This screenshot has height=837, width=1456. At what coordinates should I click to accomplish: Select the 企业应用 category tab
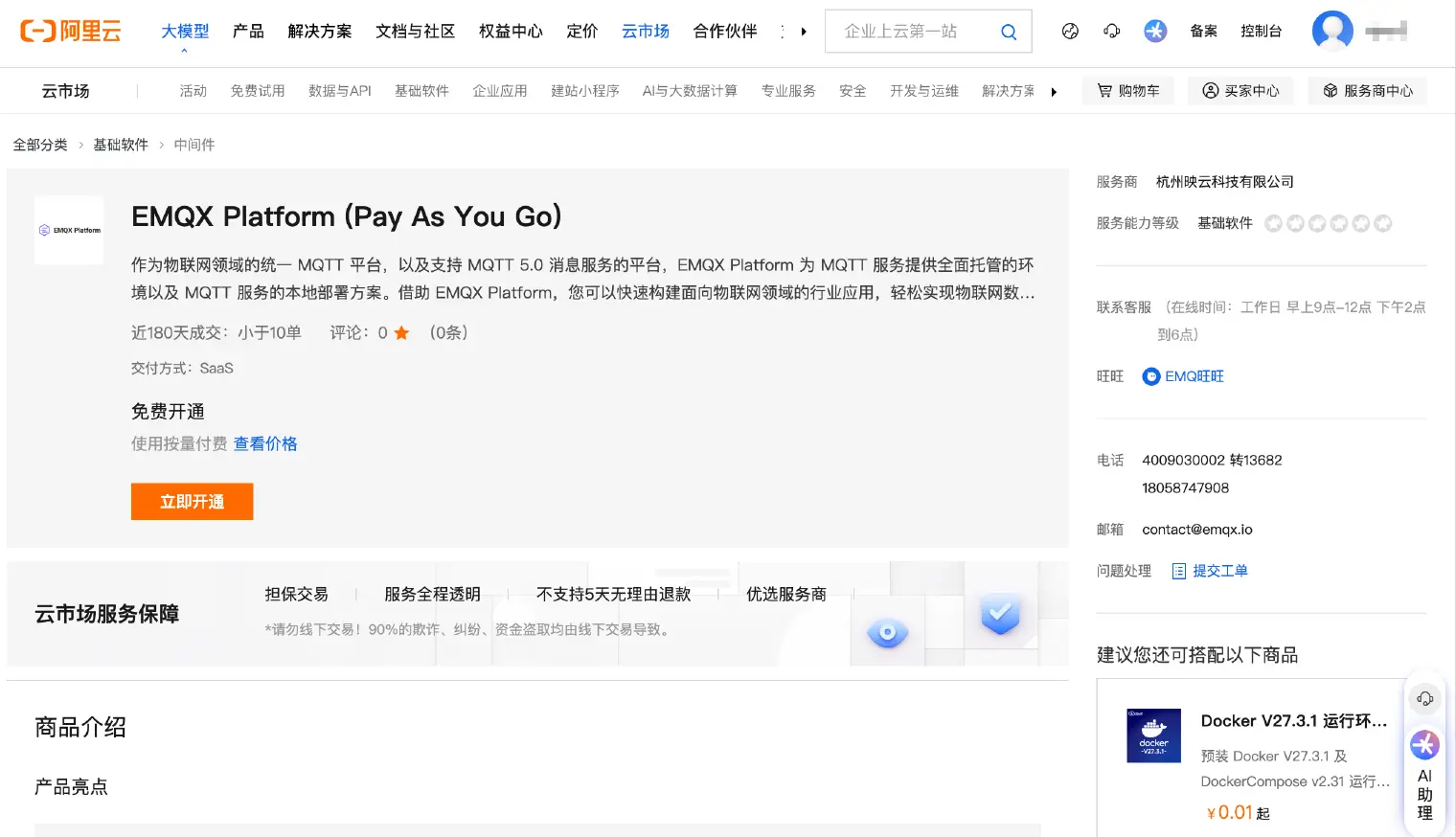pyautogui.click(x=499, y=91)
